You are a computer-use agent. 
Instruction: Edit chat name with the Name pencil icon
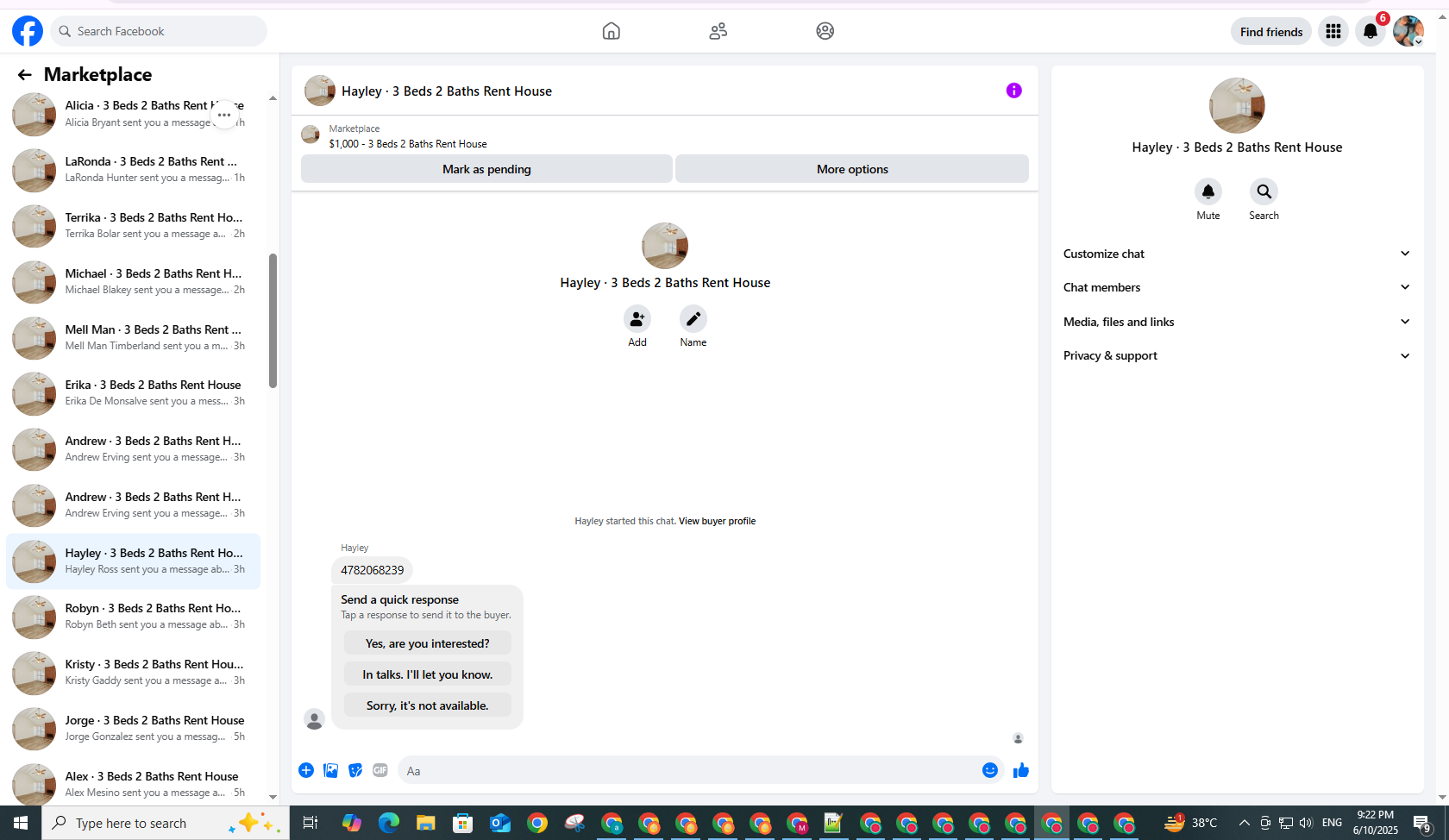pyautogui.click(x=693, y=319)
